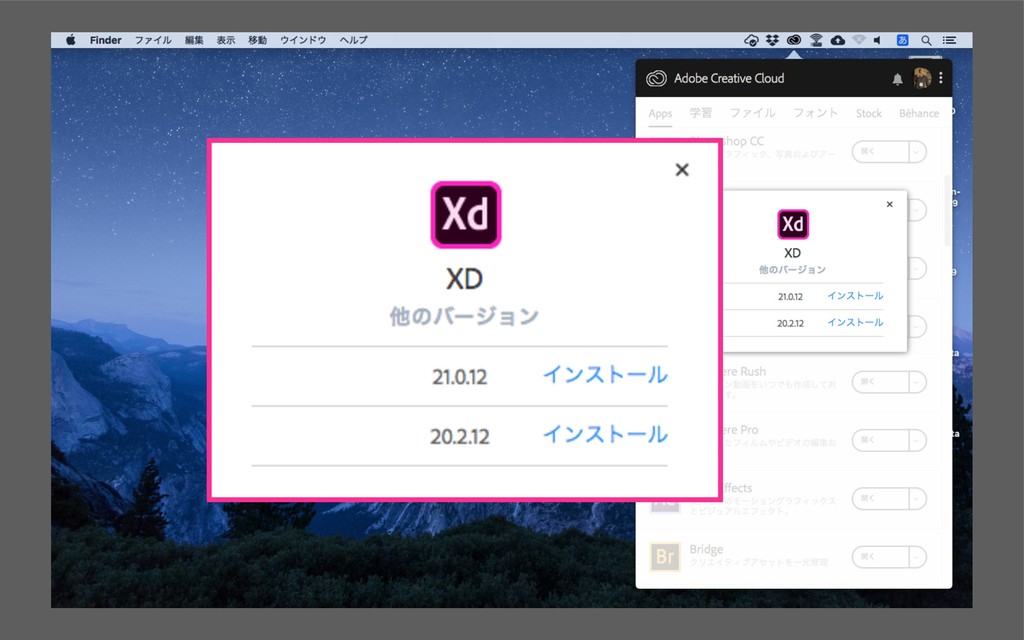The height and width of the screenshot is (640, 1024).
Task: Open the ヘルプ menu
Action: click(353, 40)
